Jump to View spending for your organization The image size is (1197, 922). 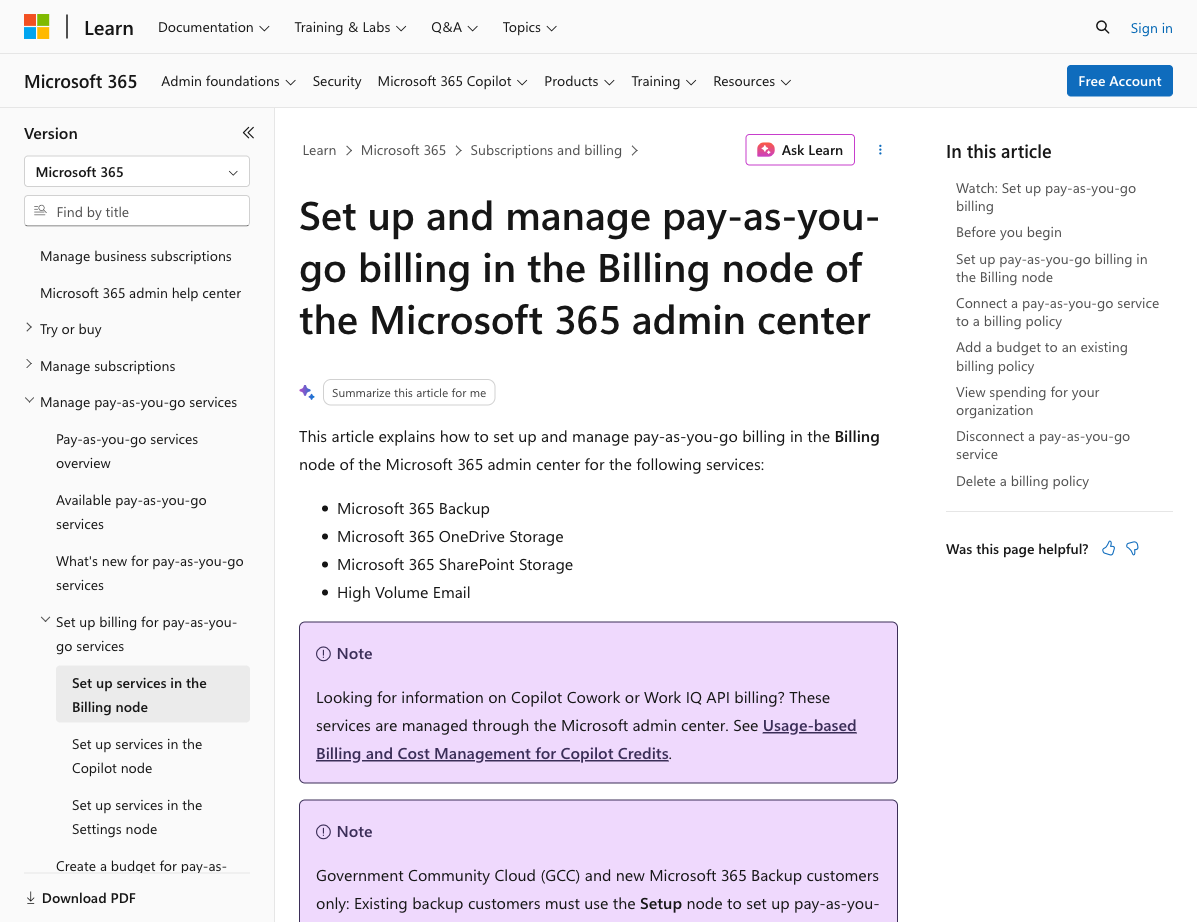[x=1028, y=401]
